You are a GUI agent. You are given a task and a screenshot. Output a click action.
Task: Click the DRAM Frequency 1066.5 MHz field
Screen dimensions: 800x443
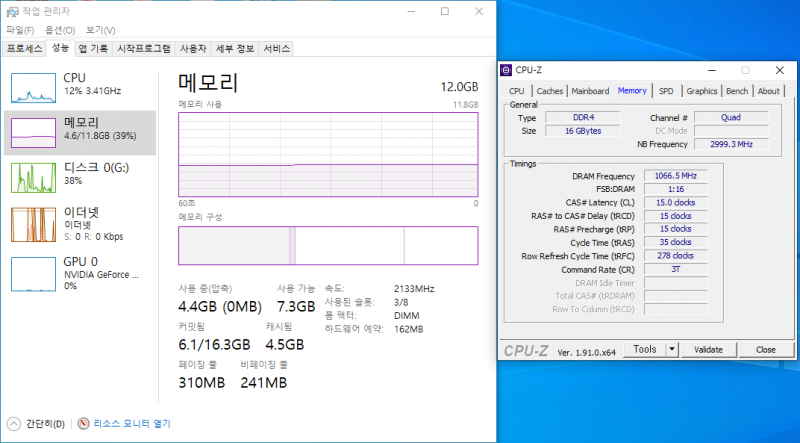(x=676, y=176)
